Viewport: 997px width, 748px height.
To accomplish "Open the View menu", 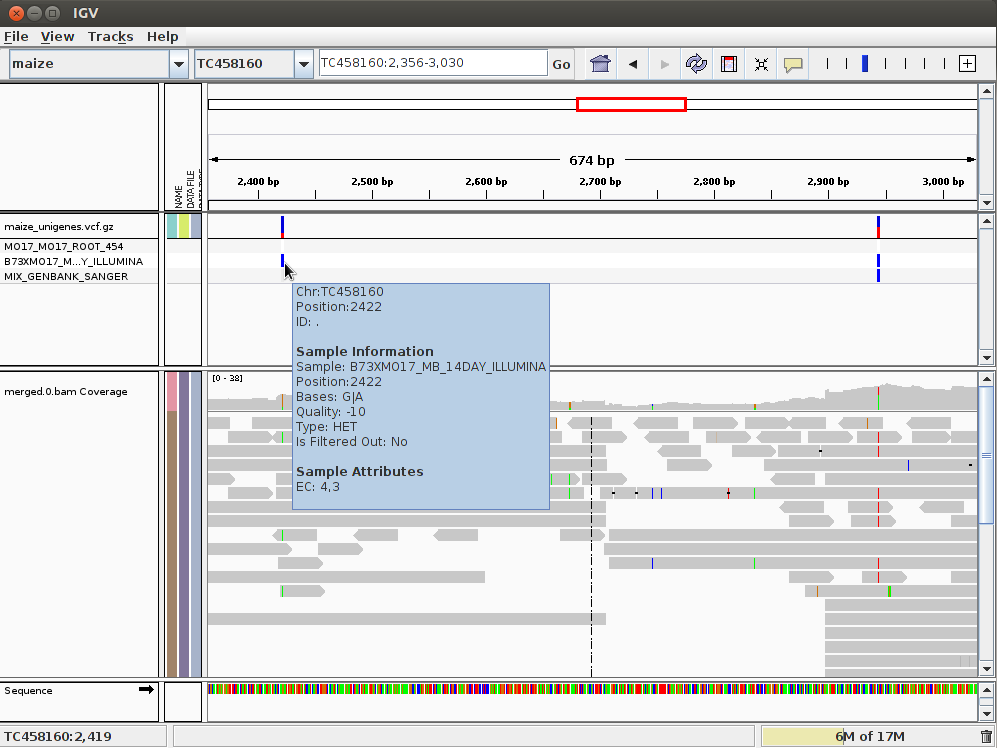I will 57,36.
